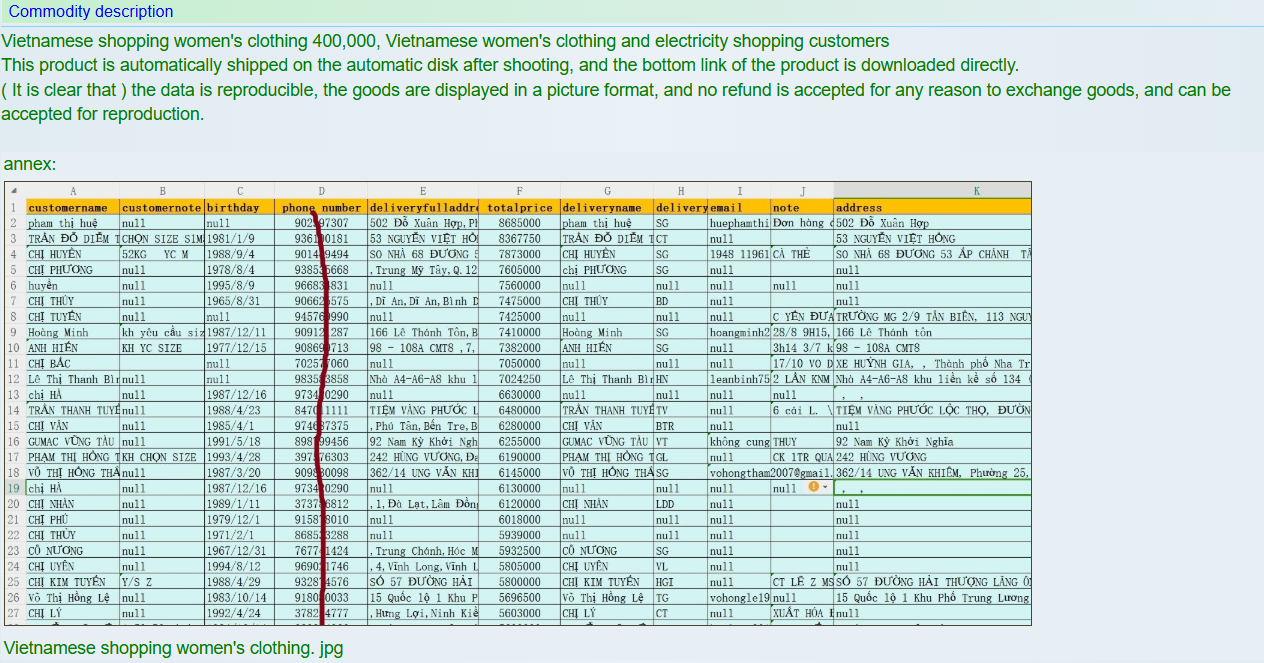Screen dimensions: 1264x663
Task: Click the "annex:" label above the image
Action: [30, 163]
